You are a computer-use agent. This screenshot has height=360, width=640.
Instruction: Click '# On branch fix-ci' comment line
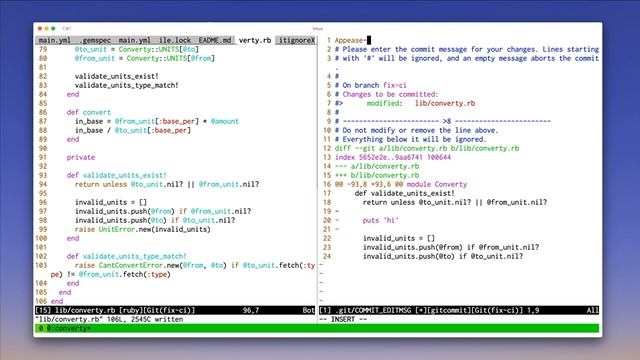click(x=371, y=85)
